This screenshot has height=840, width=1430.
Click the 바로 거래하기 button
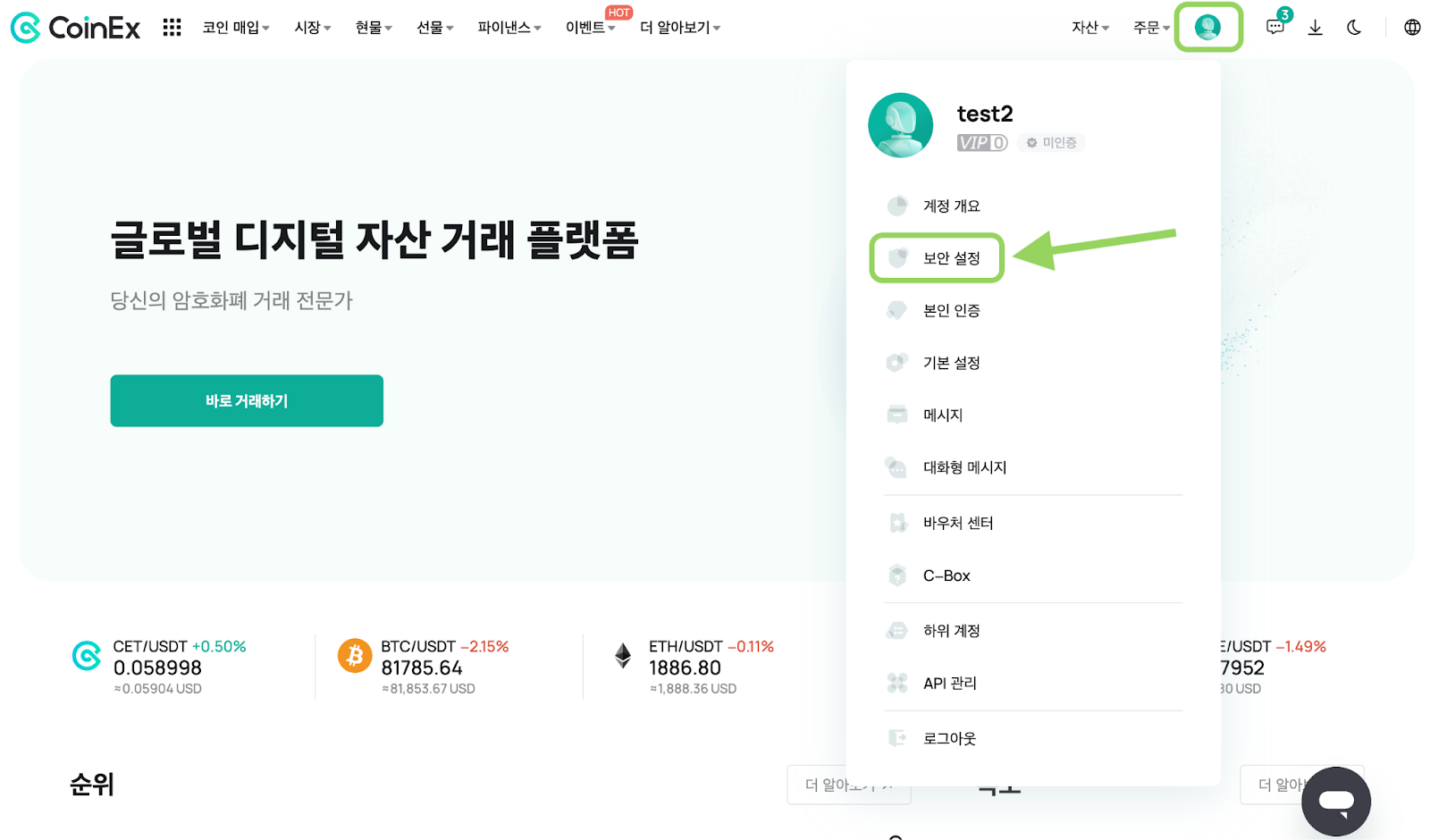click(x=247, y=400)
